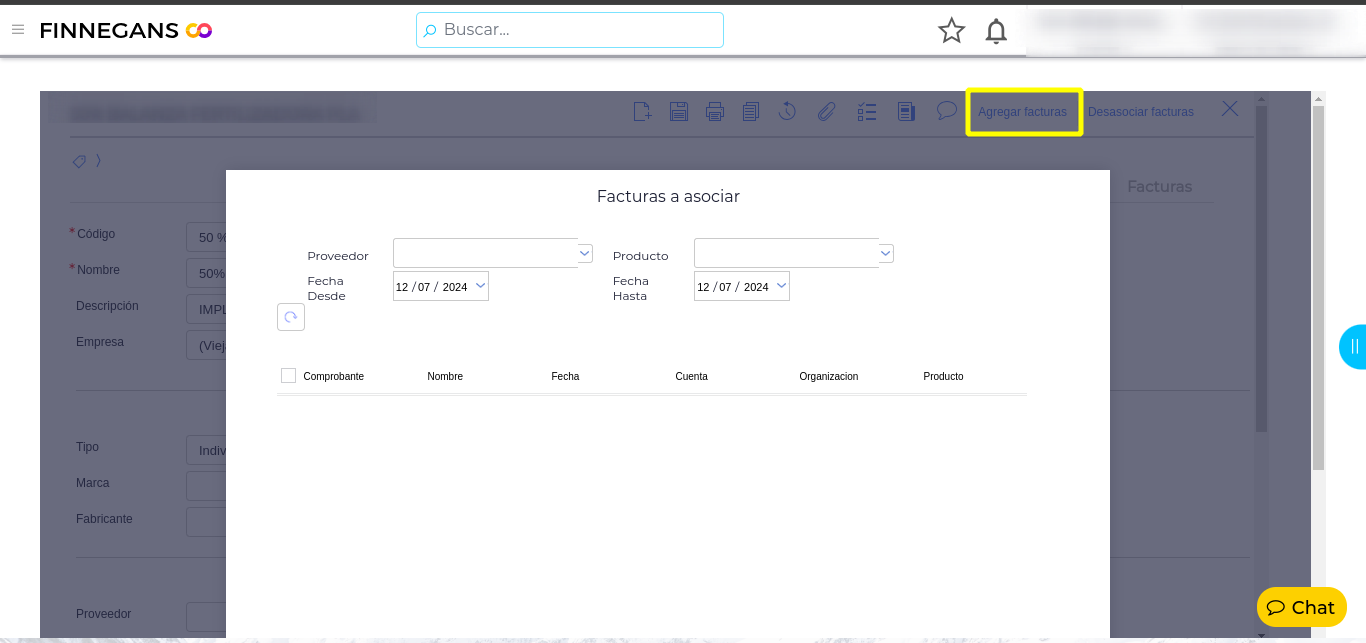This screenshot has width=1366, height=643.
Task: Click the printer icon
Action: pyautogui.click(x=714, y=111)
